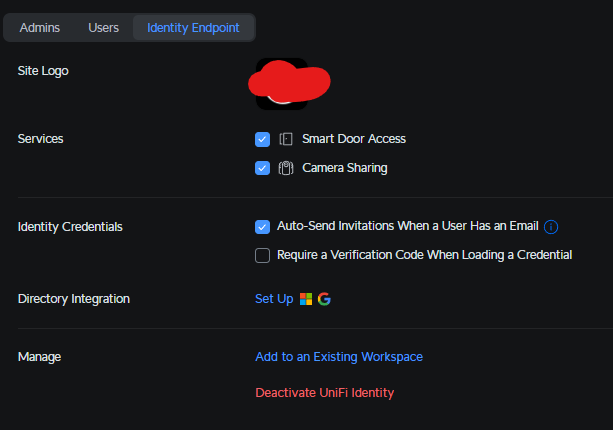Click the camera icon beside Camera Sharing
613x430 pixels.
click(x=286, y=168)
